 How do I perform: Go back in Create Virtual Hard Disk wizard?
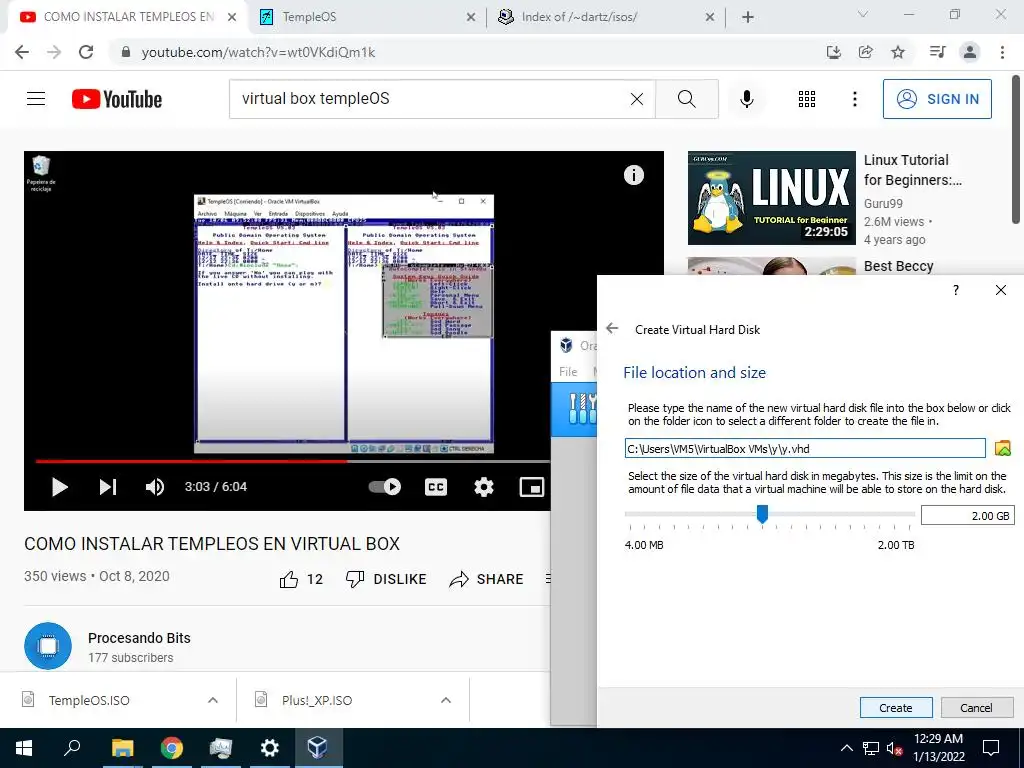612,328
